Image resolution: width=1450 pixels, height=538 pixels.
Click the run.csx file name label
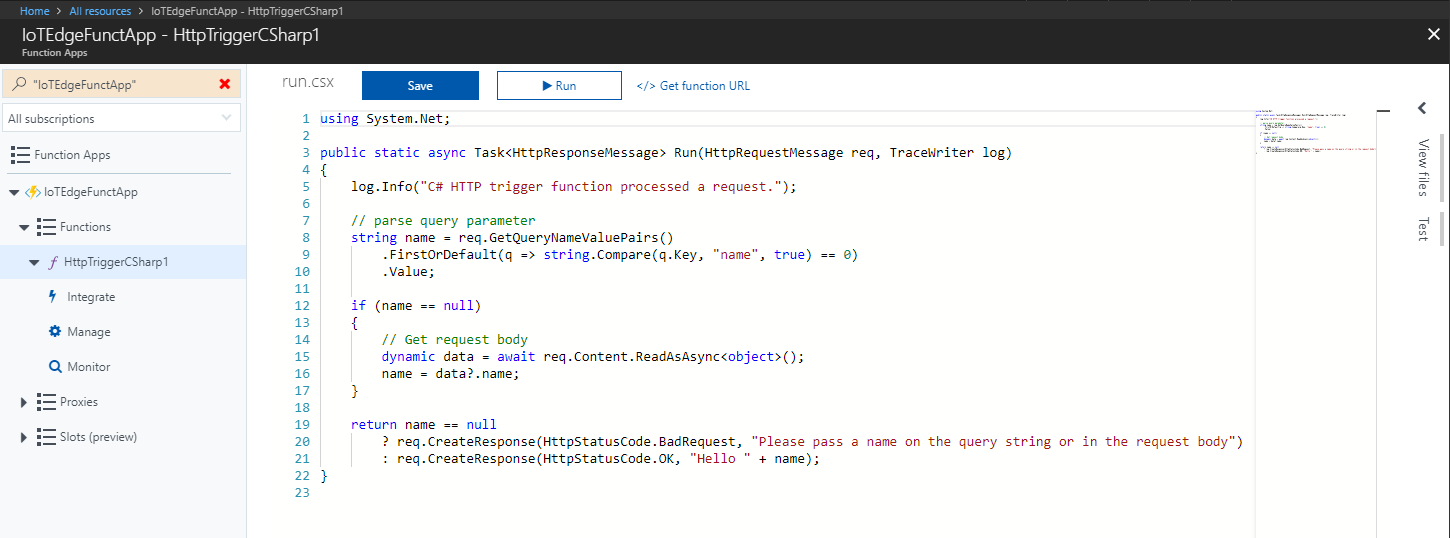(308, 84)
